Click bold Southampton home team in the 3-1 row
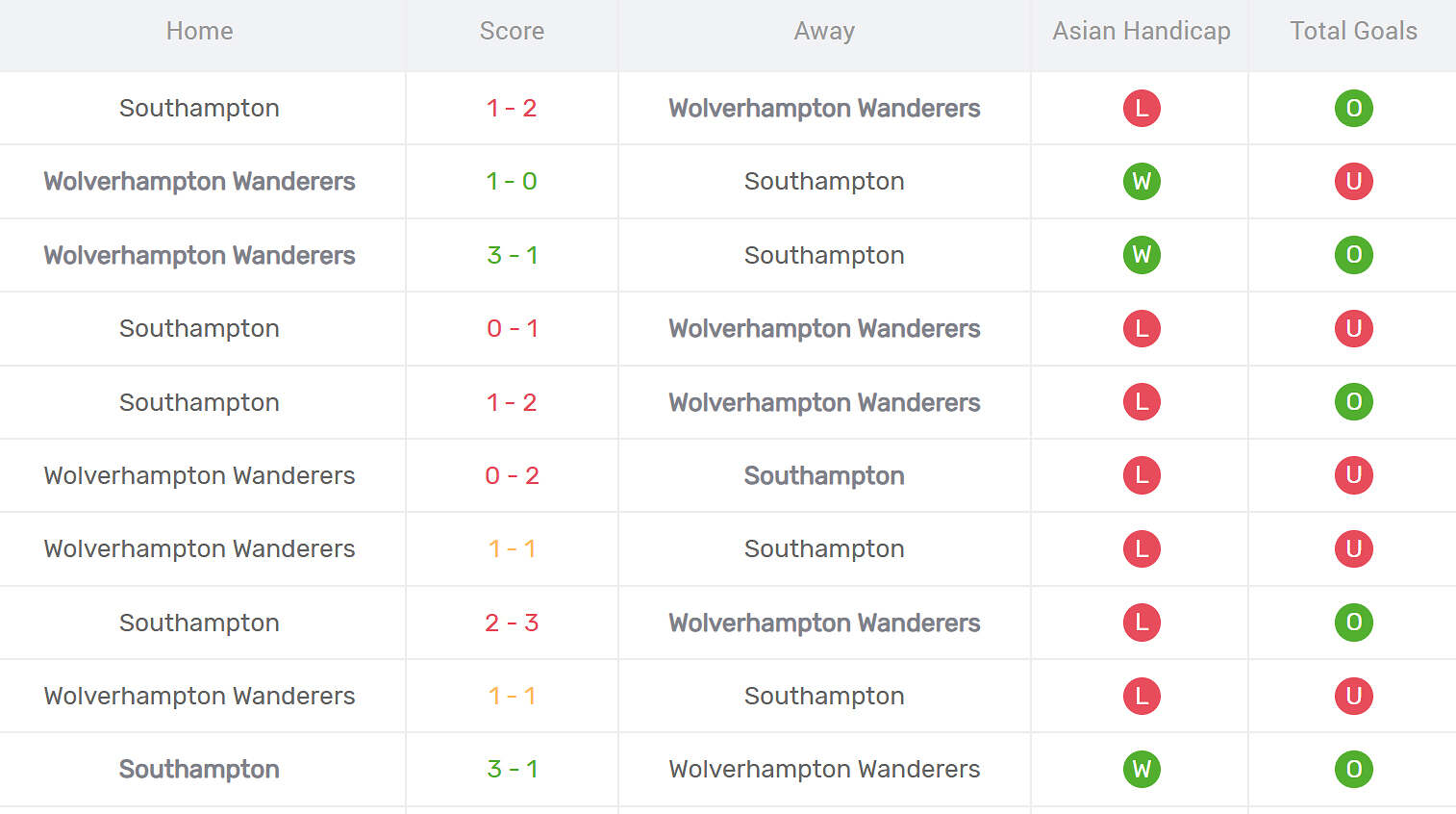 199,769
